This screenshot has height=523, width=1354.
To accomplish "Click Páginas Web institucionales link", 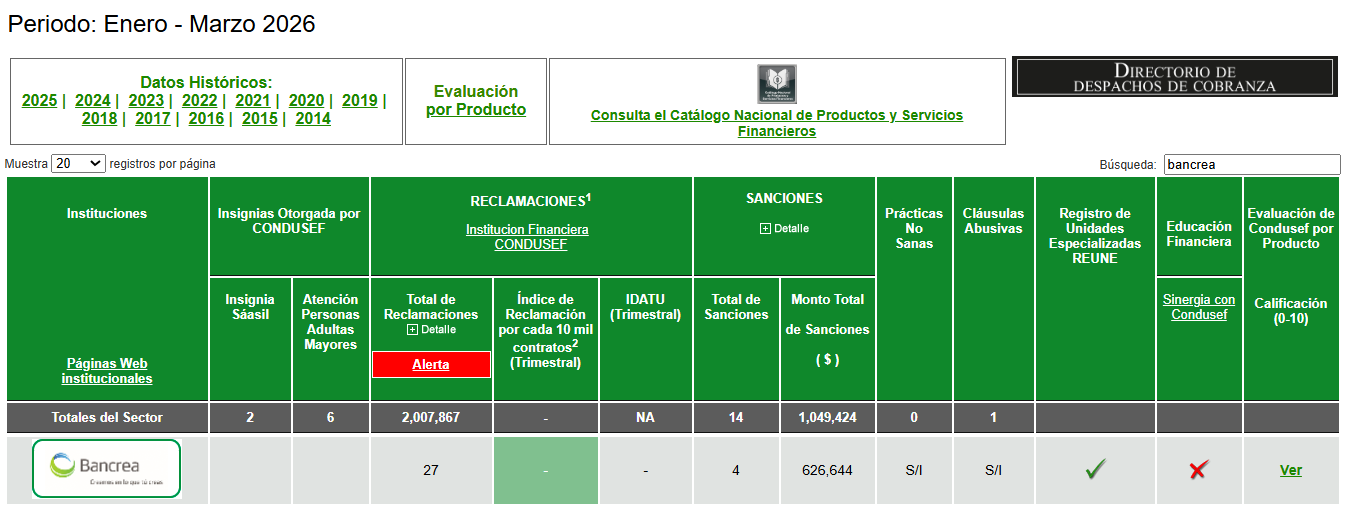I will (x=107, y=371).
